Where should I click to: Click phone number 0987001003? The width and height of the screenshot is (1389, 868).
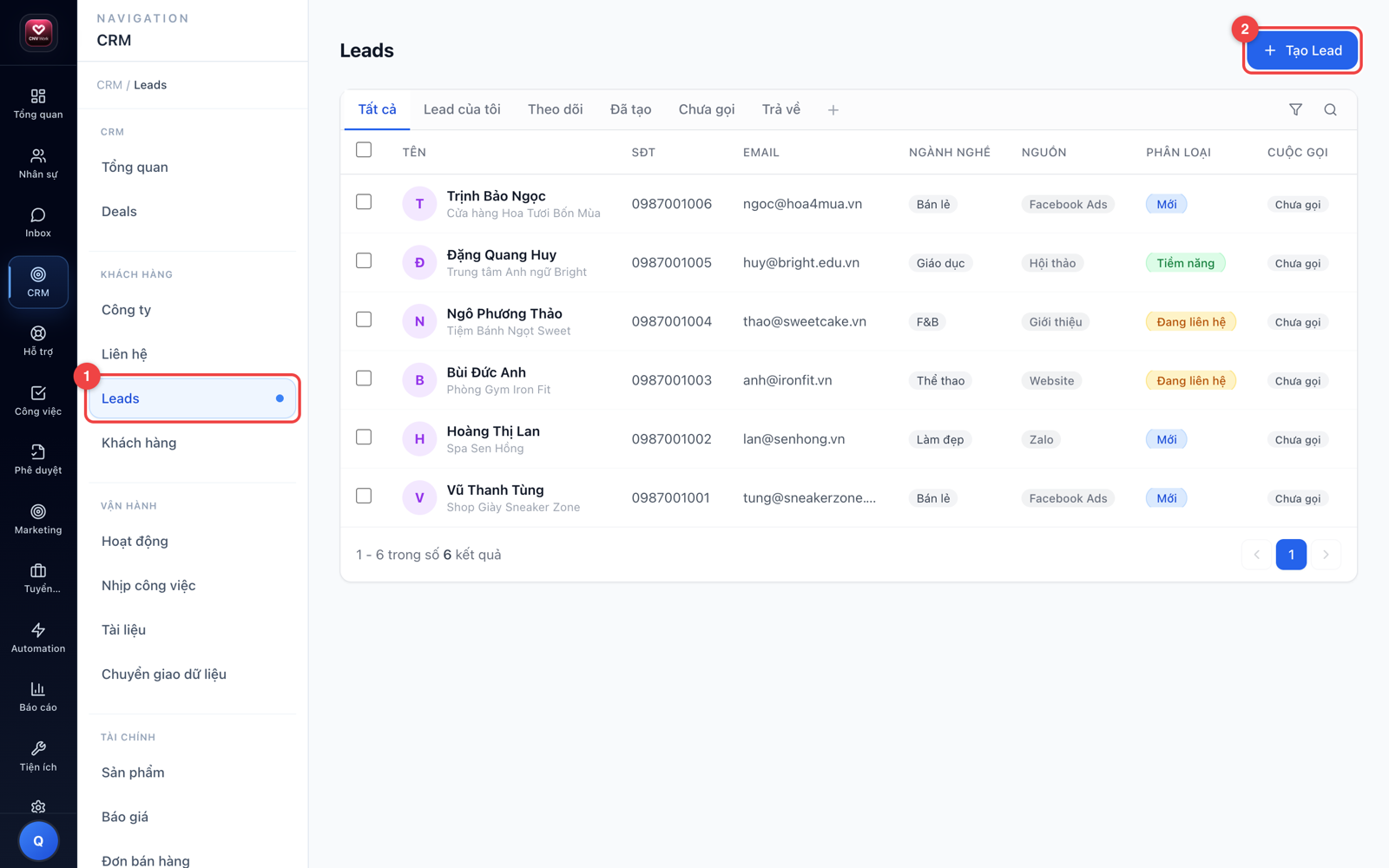tap(672, 380)
